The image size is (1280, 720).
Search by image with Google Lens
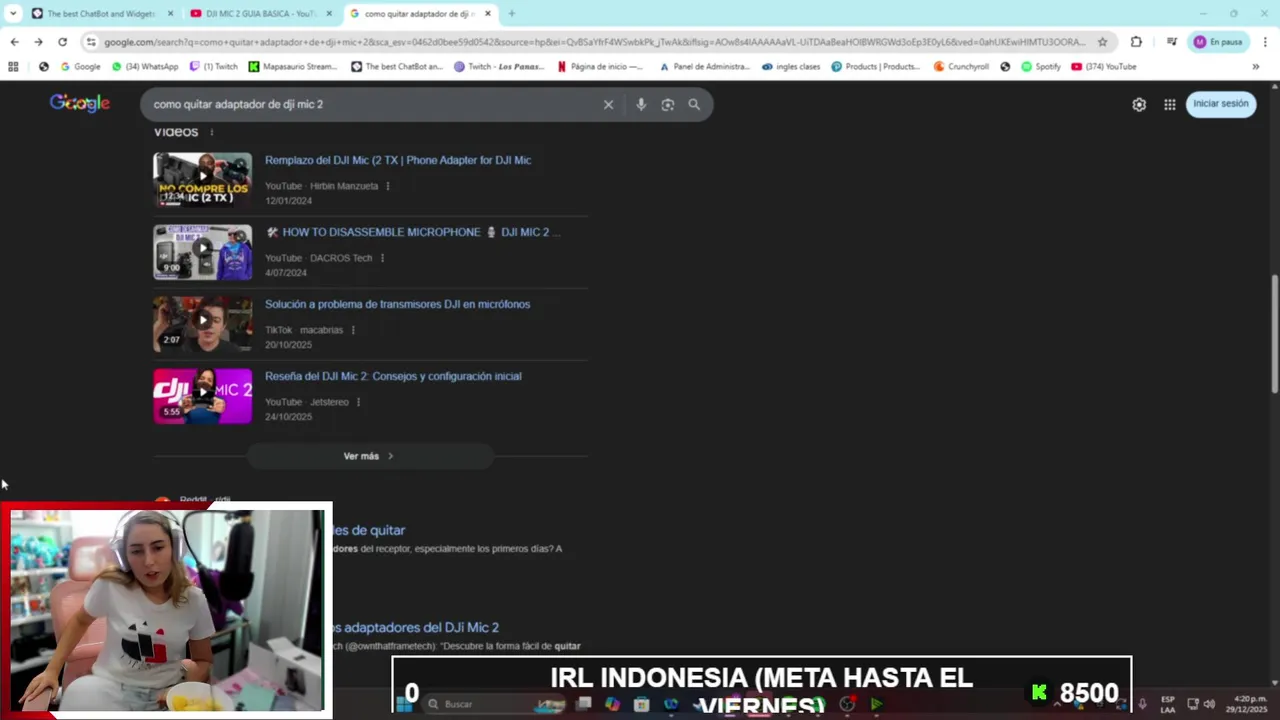[x=667, y=104]
